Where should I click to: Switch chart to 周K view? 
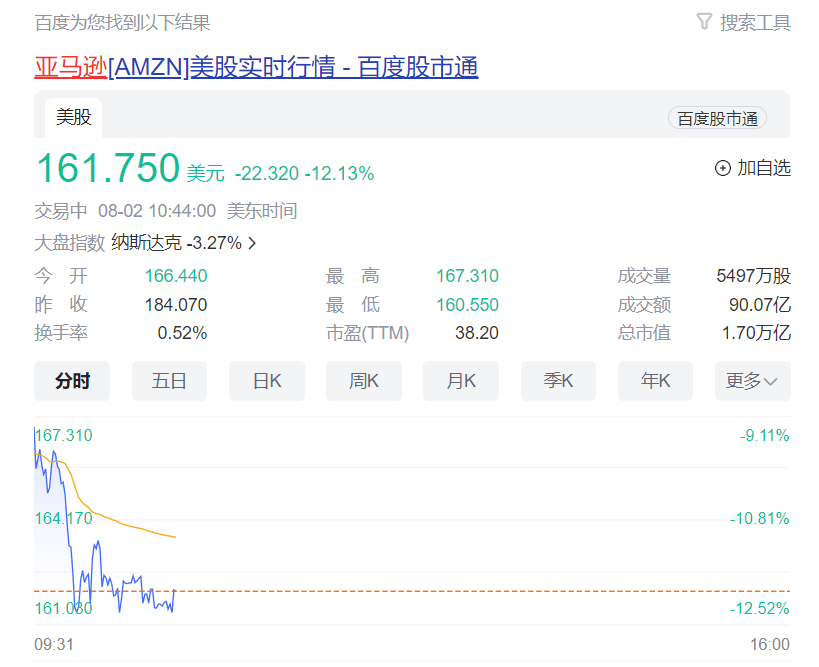pyautogui.click(x=364, y=381)
